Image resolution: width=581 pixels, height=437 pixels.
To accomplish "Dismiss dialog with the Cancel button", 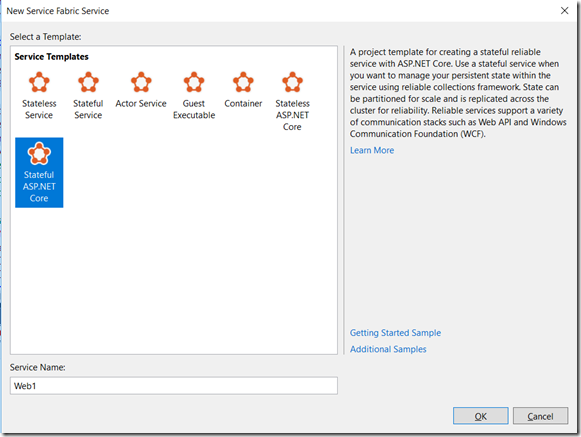I will pos(540,416).
